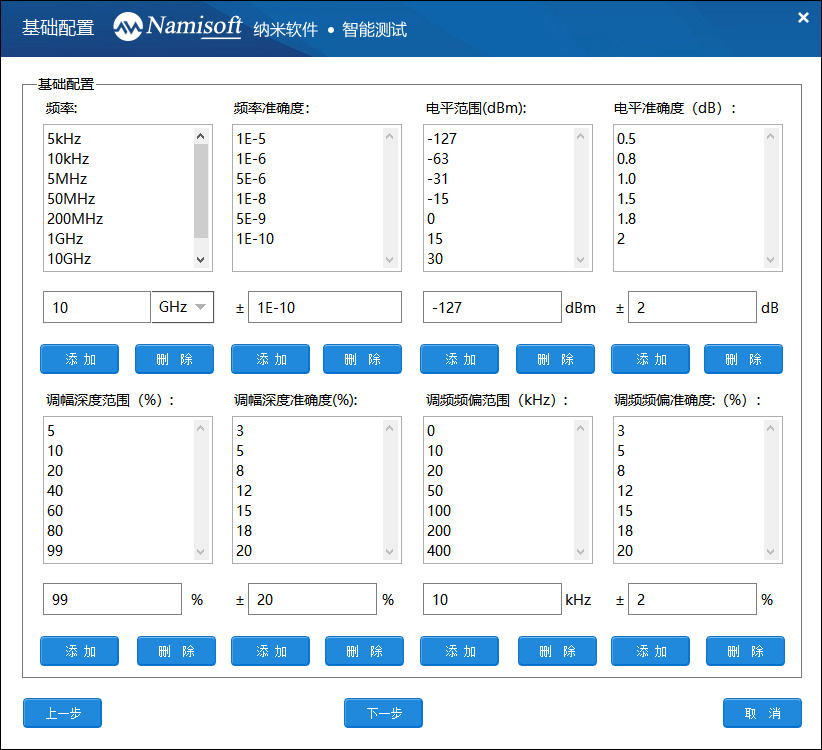
Task: Select 50MHz in the frequency list
Action: pyautogui.click(x=71, y=199)
